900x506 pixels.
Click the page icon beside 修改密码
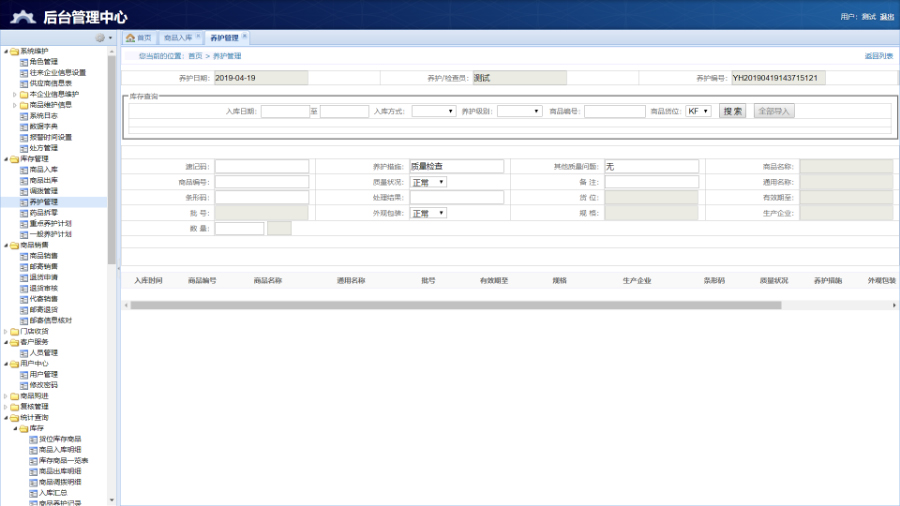pyautogui.click(x=24, y=386)
